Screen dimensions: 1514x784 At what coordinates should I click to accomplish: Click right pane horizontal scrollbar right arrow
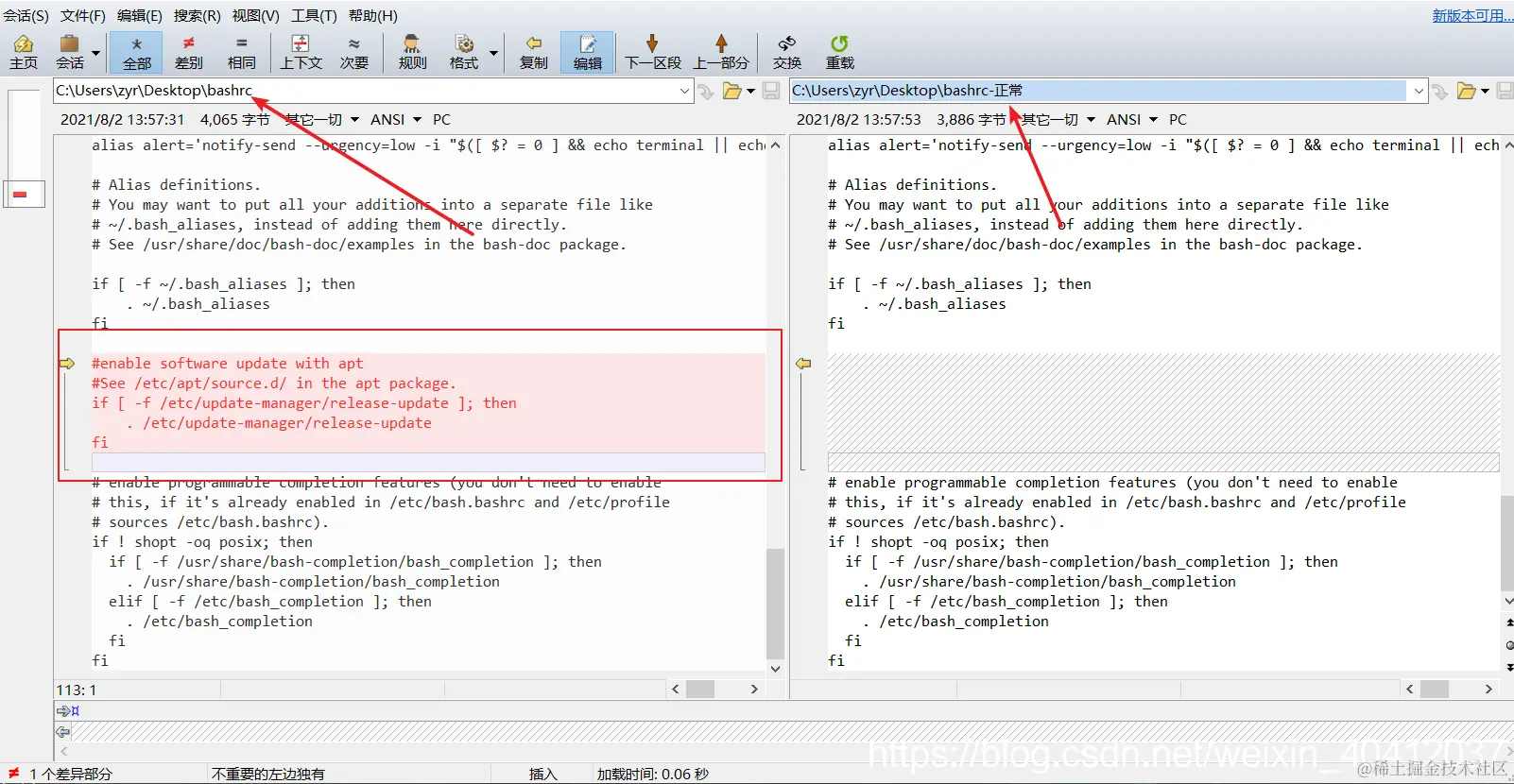pos(1488,690)
